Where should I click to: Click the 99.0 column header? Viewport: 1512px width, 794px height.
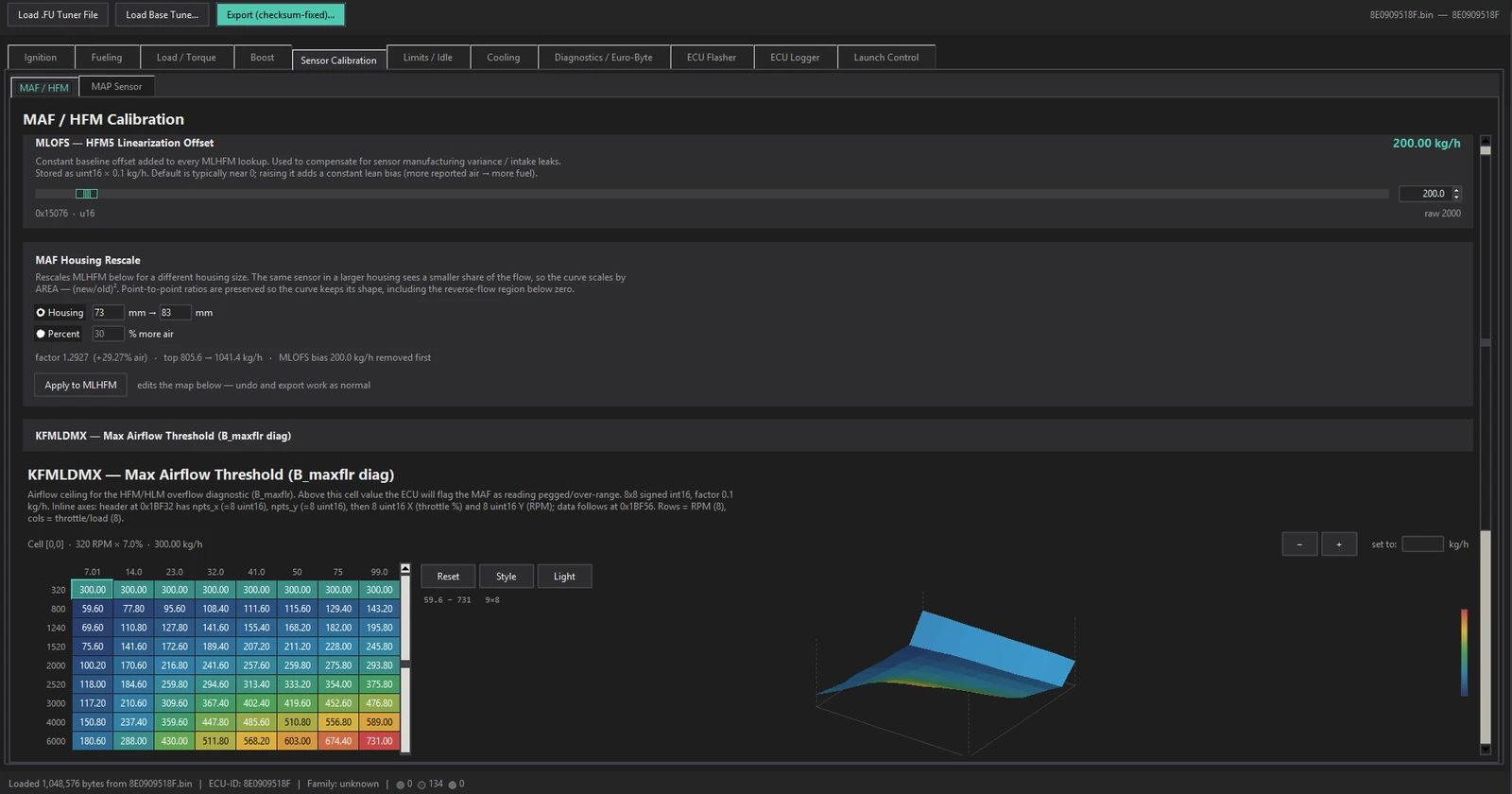pyautogui.click(x=379, y=572)
